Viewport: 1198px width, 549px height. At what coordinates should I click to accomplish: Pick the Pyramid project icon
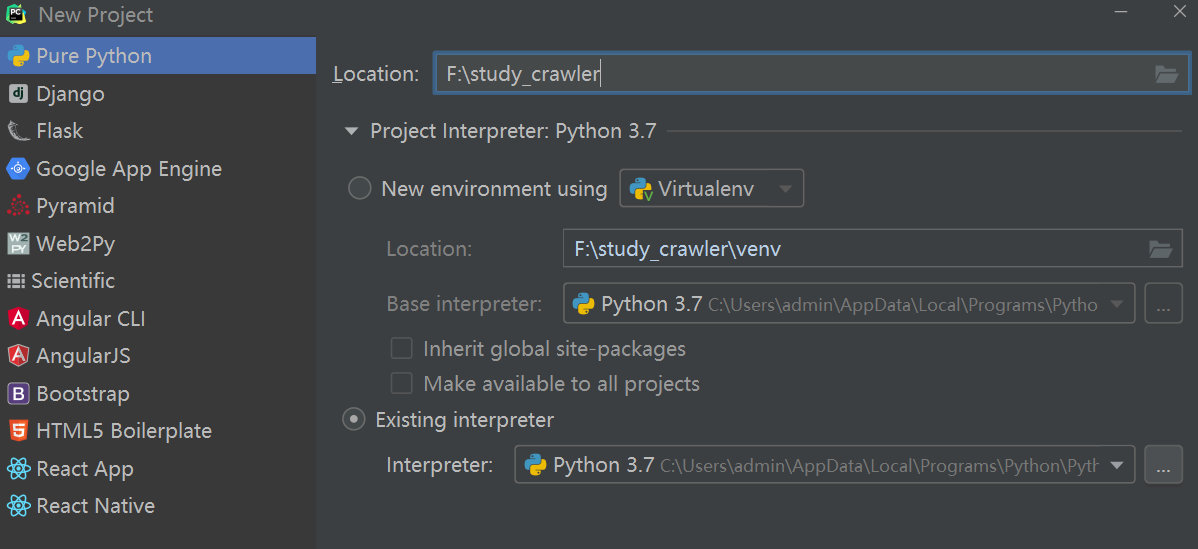pyautogui.click(x=18, y=206)
